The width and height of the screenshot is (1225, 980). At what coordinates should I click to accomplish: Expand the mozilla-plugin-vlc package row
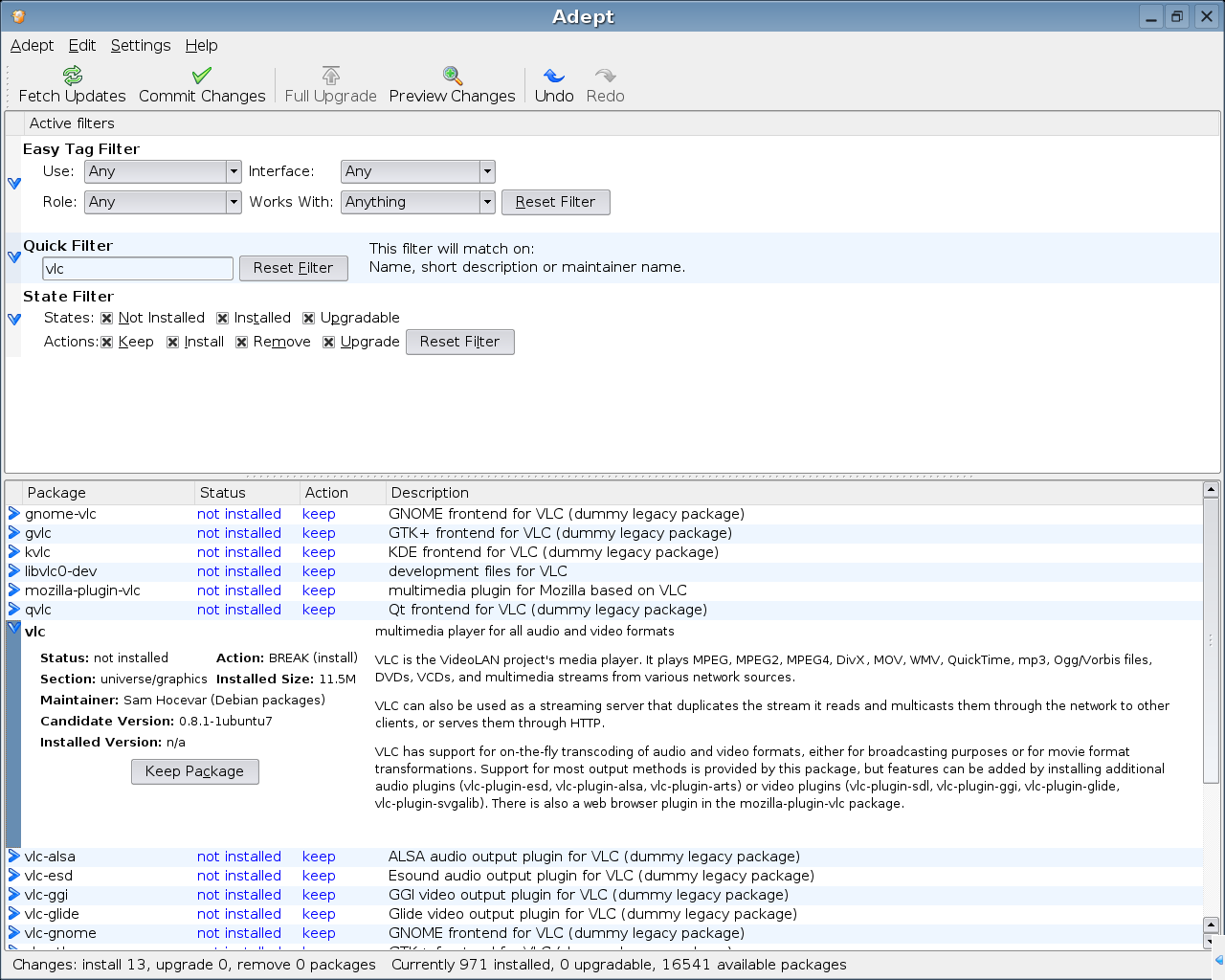(x=14, y=590)
